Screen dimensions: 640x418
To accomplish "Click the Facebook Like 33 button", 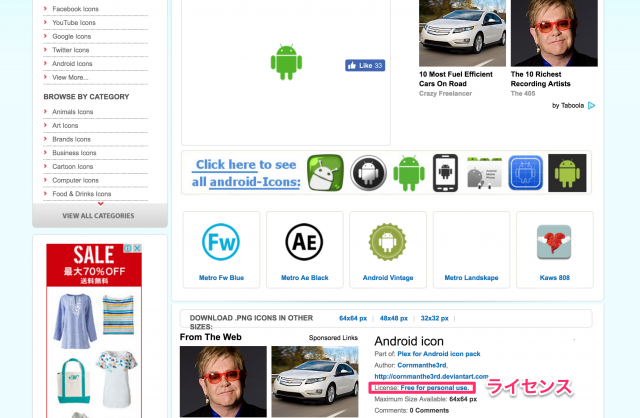I will [x=365, y=65].
